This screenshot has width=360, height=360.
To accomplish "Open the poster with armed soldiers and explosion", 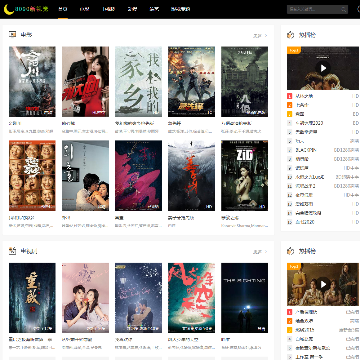I will coord(191,82).
